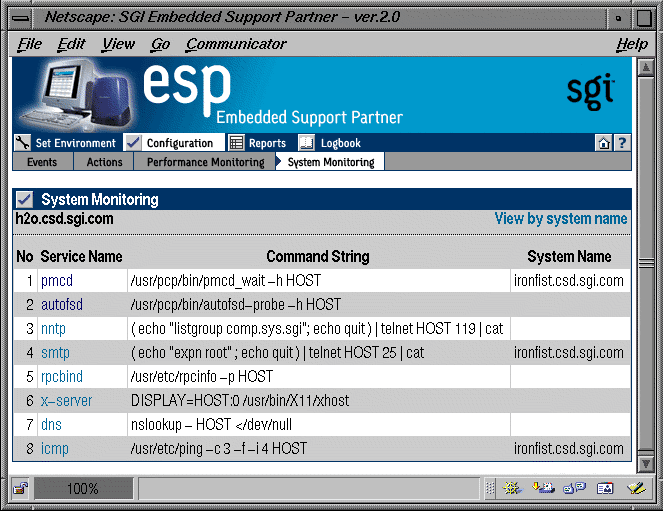Click ironfist.csd.sgi.com in smtp row
Viewport: 663px width, 511px height.
coord(569,353)
